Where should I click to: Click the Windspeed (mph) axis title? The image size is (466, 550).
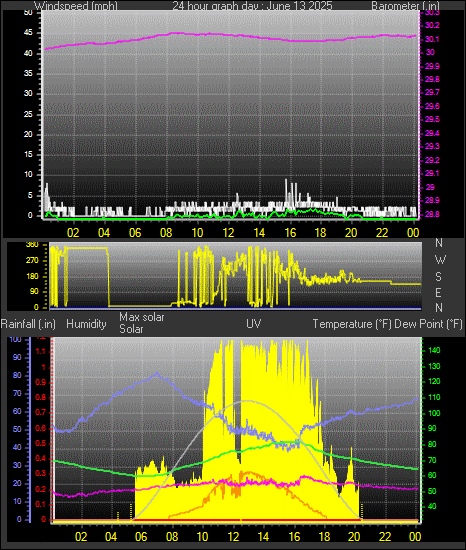(x=75, y=6)
